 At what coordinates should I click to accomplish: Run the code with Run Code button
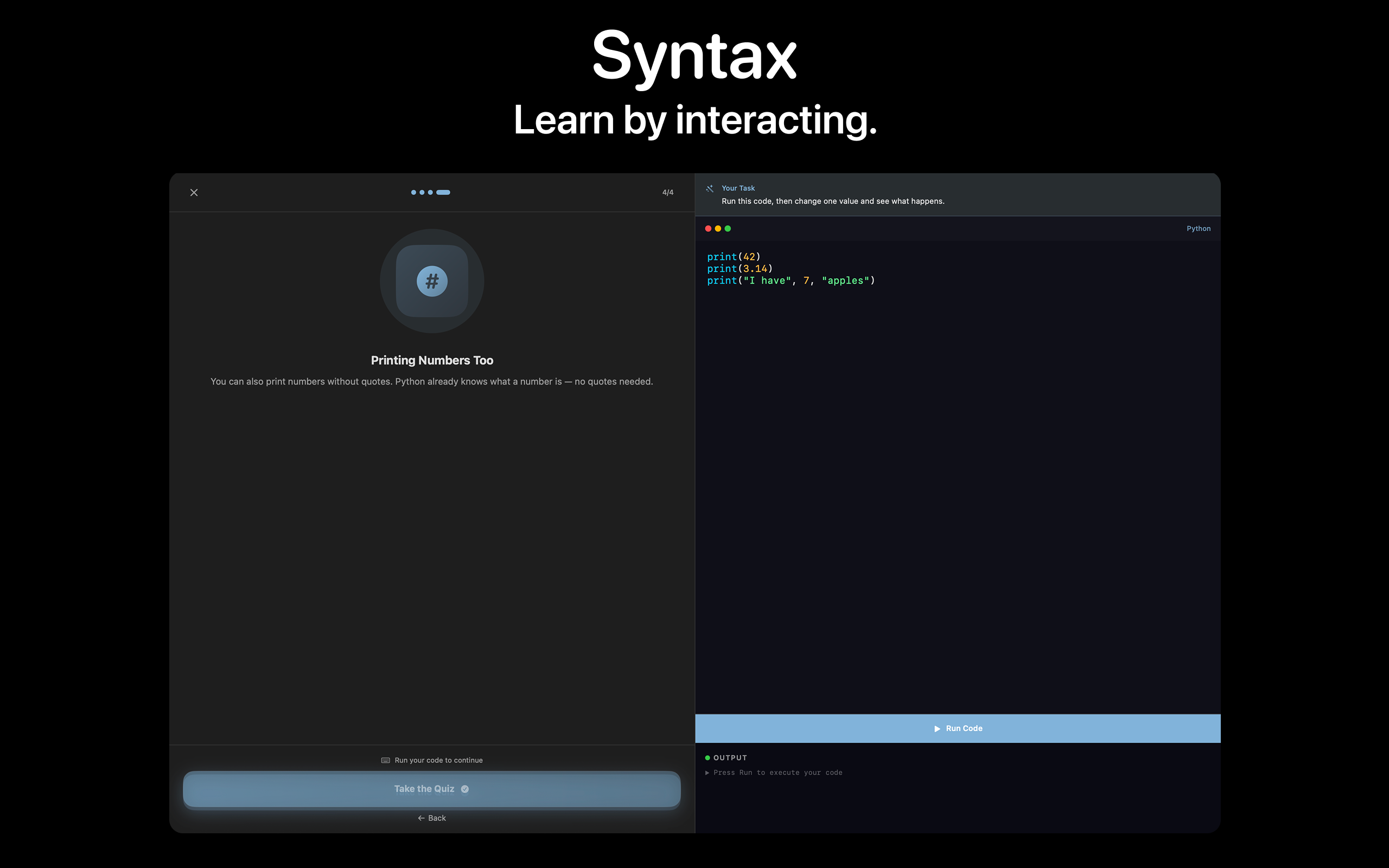[957, 729]
